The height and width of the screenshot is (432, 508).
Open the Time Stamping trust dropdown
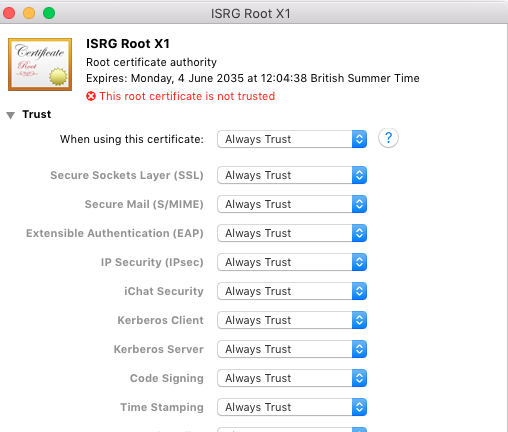point(292,407)
